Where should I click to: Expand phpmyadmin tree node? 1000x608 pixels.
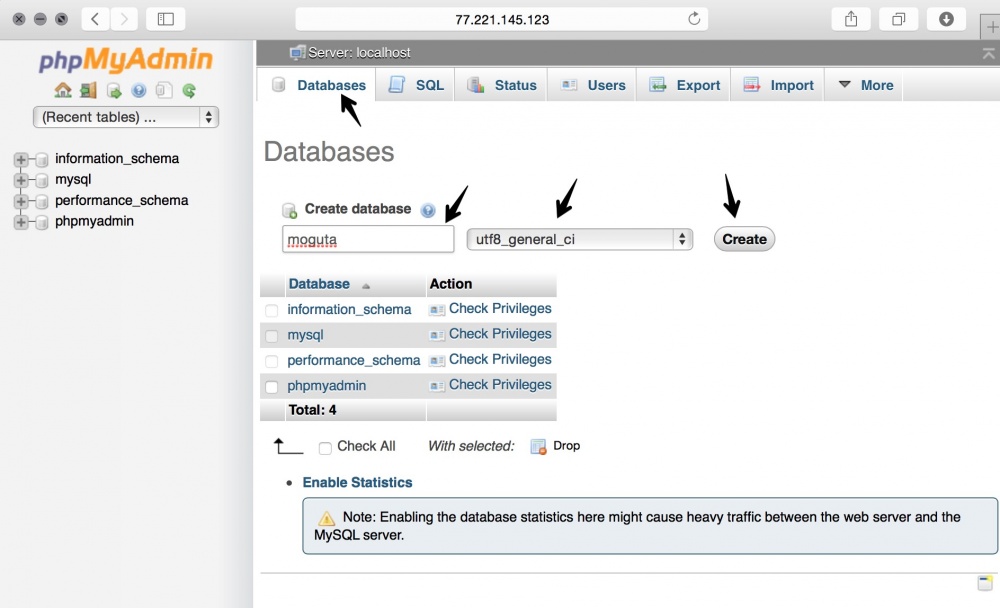click(x=21, y=223)
